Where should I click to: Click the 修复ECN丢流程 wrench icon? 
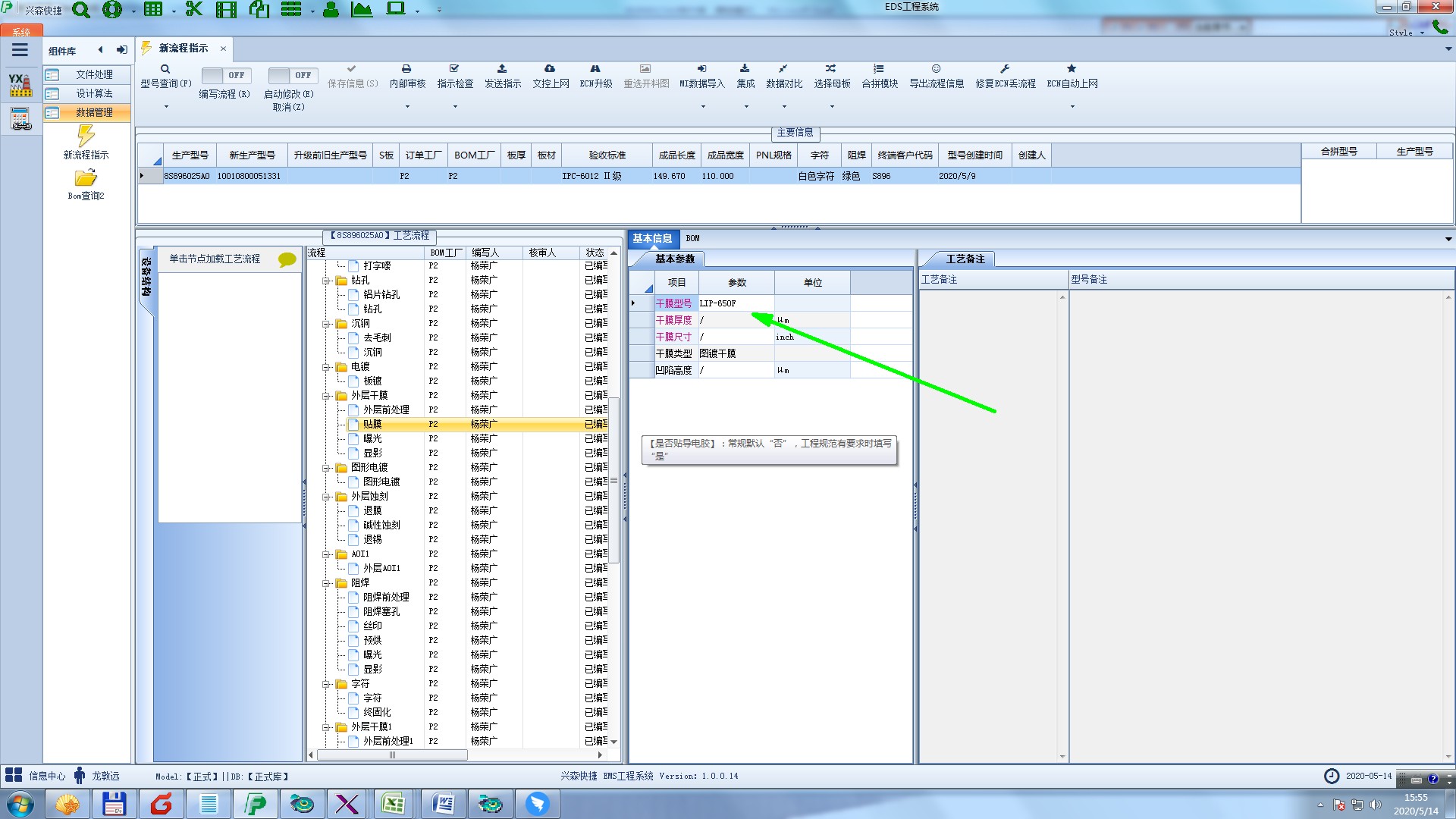pyautogui.click(x=1005, y=69)
